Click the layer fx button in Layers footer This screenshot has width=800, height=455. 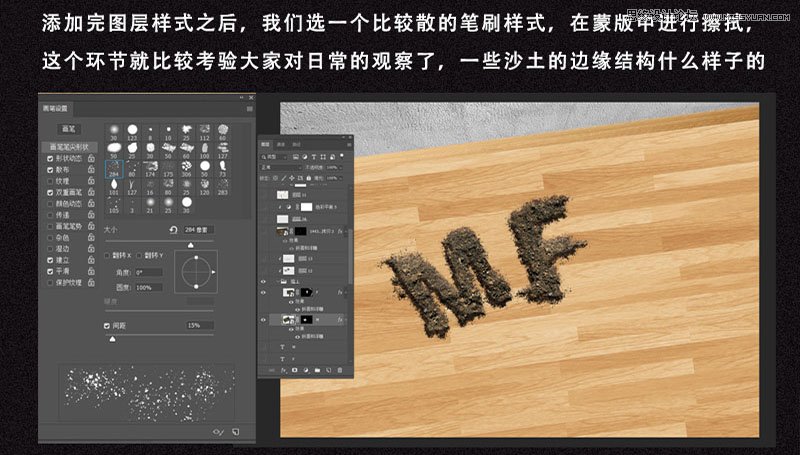tap(283, 370)
